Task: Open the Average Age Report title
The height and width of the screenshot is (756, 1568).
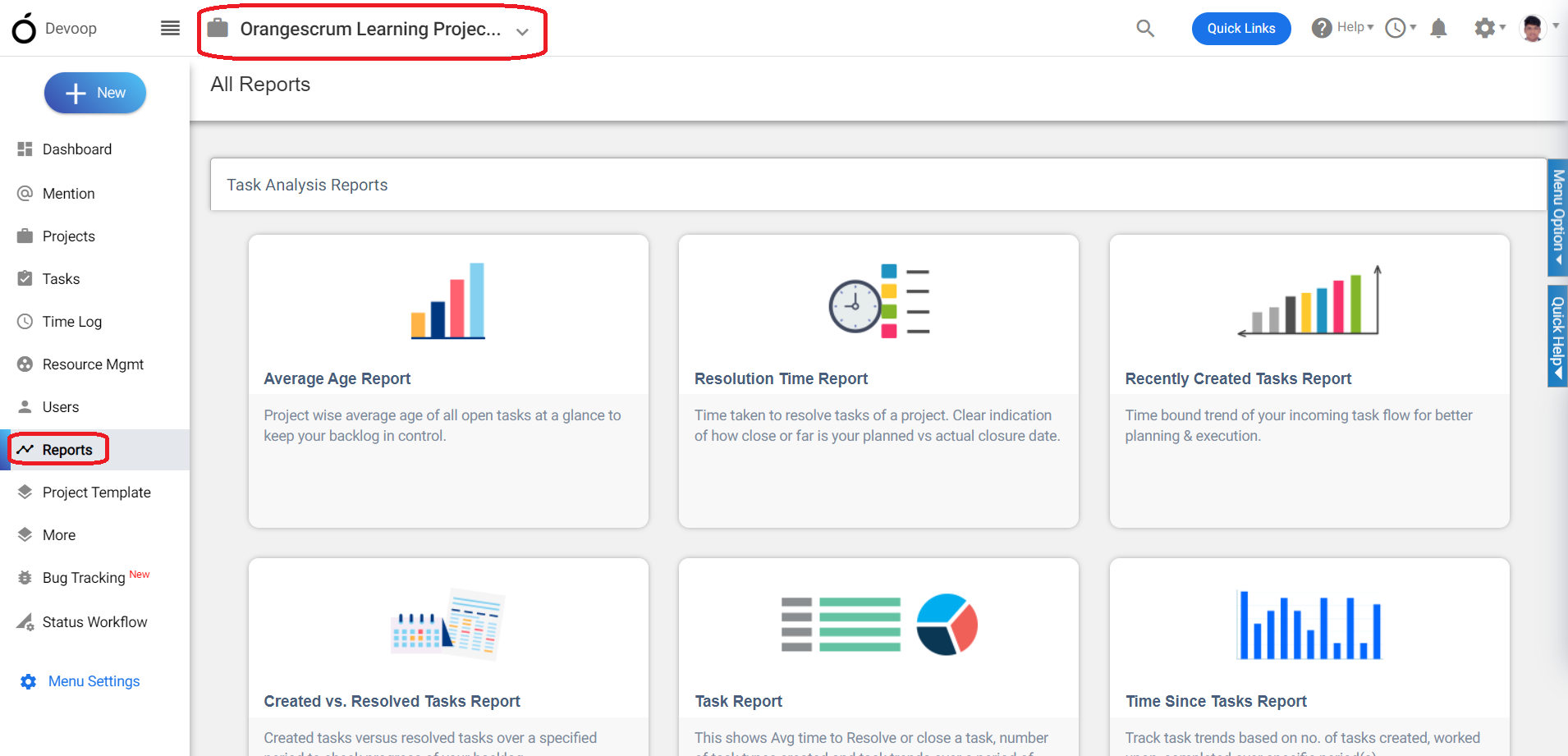Action: click(337, 378)
